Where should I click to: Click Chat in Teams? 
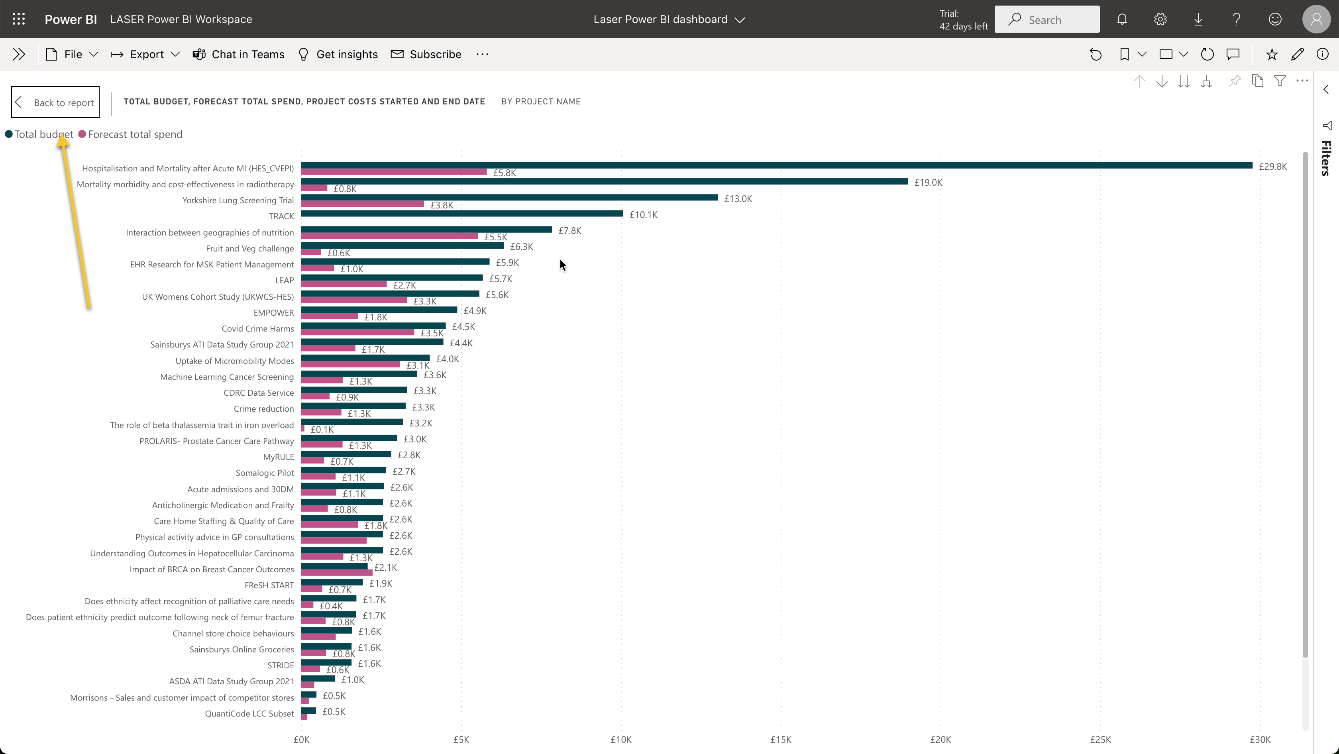click(239, 54)
